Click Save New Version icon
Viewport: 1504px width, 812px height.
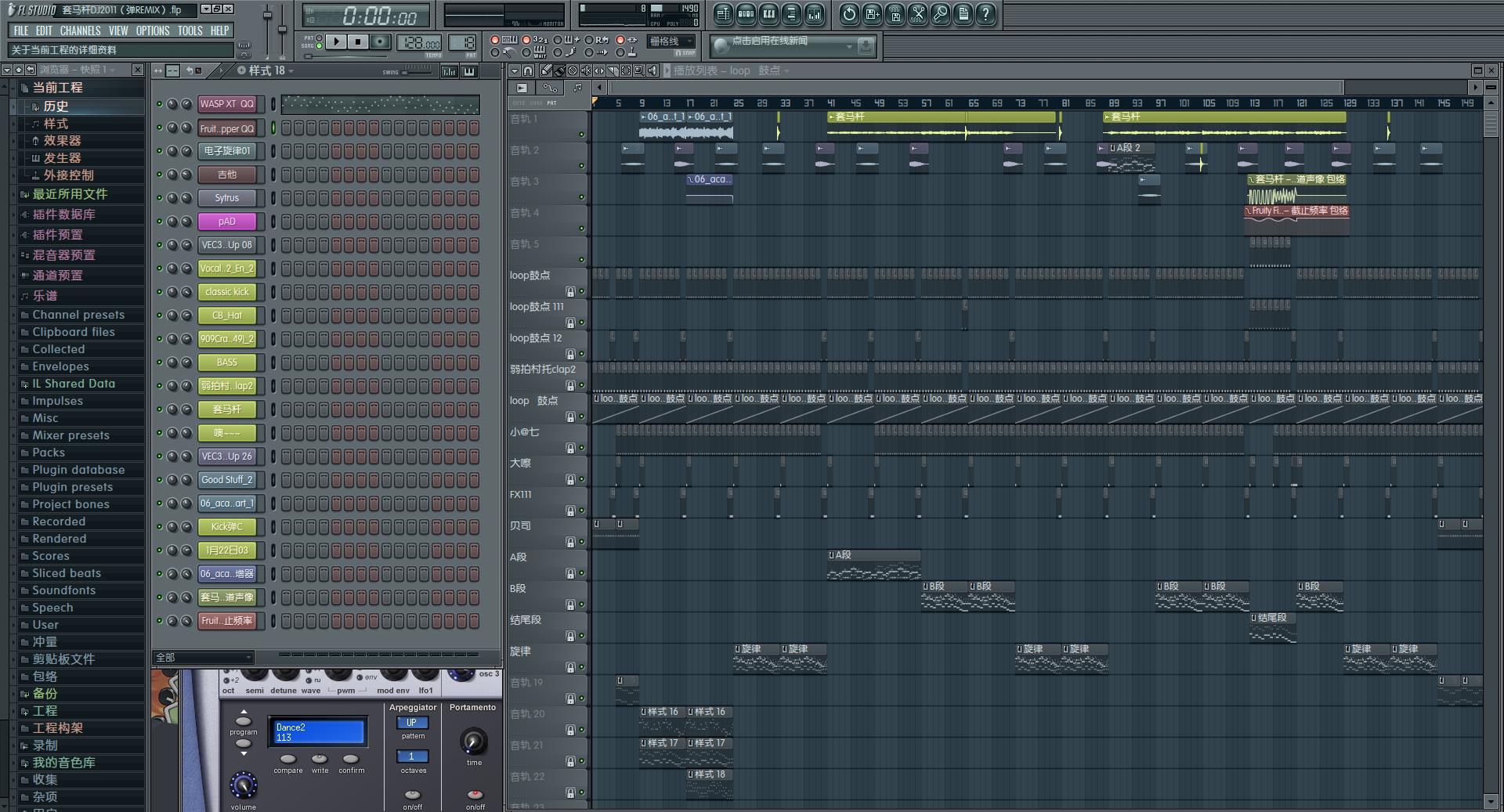click(x=873, y=14)
